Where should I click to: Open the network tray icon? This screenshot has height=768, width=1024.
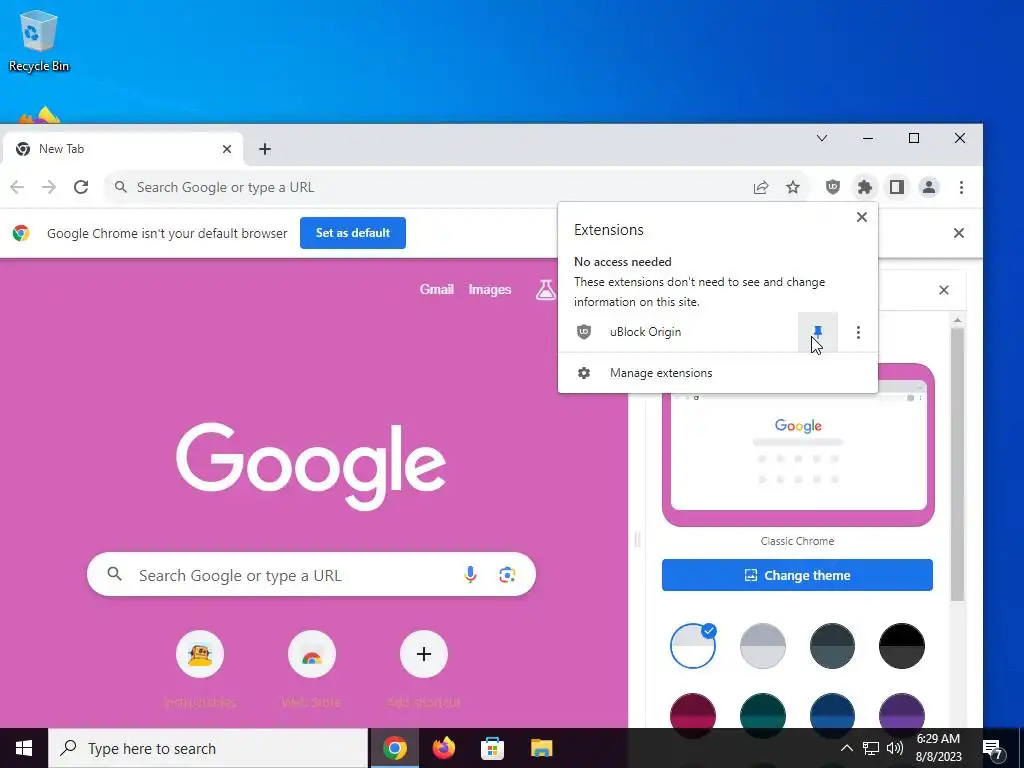coord(871,748)
